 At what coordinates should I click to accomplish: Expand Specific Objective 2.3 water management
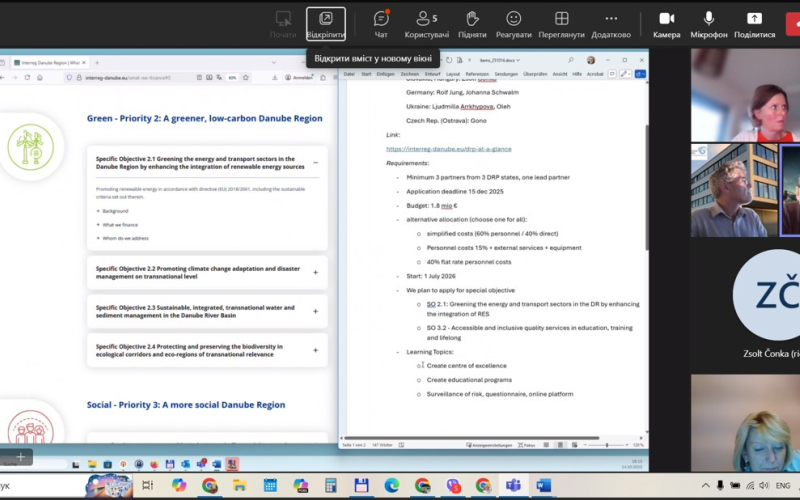pos(316,311)
